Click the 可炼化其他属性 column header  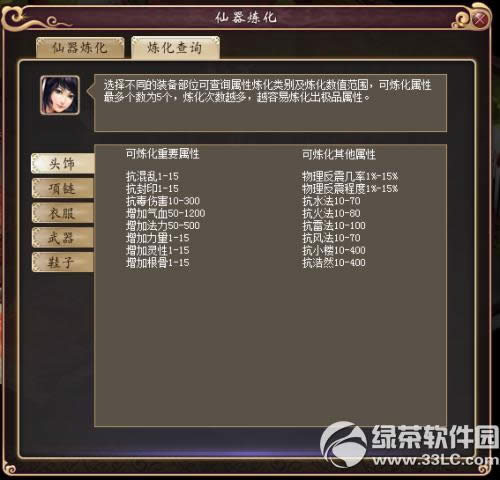click(x=339, y=154)
